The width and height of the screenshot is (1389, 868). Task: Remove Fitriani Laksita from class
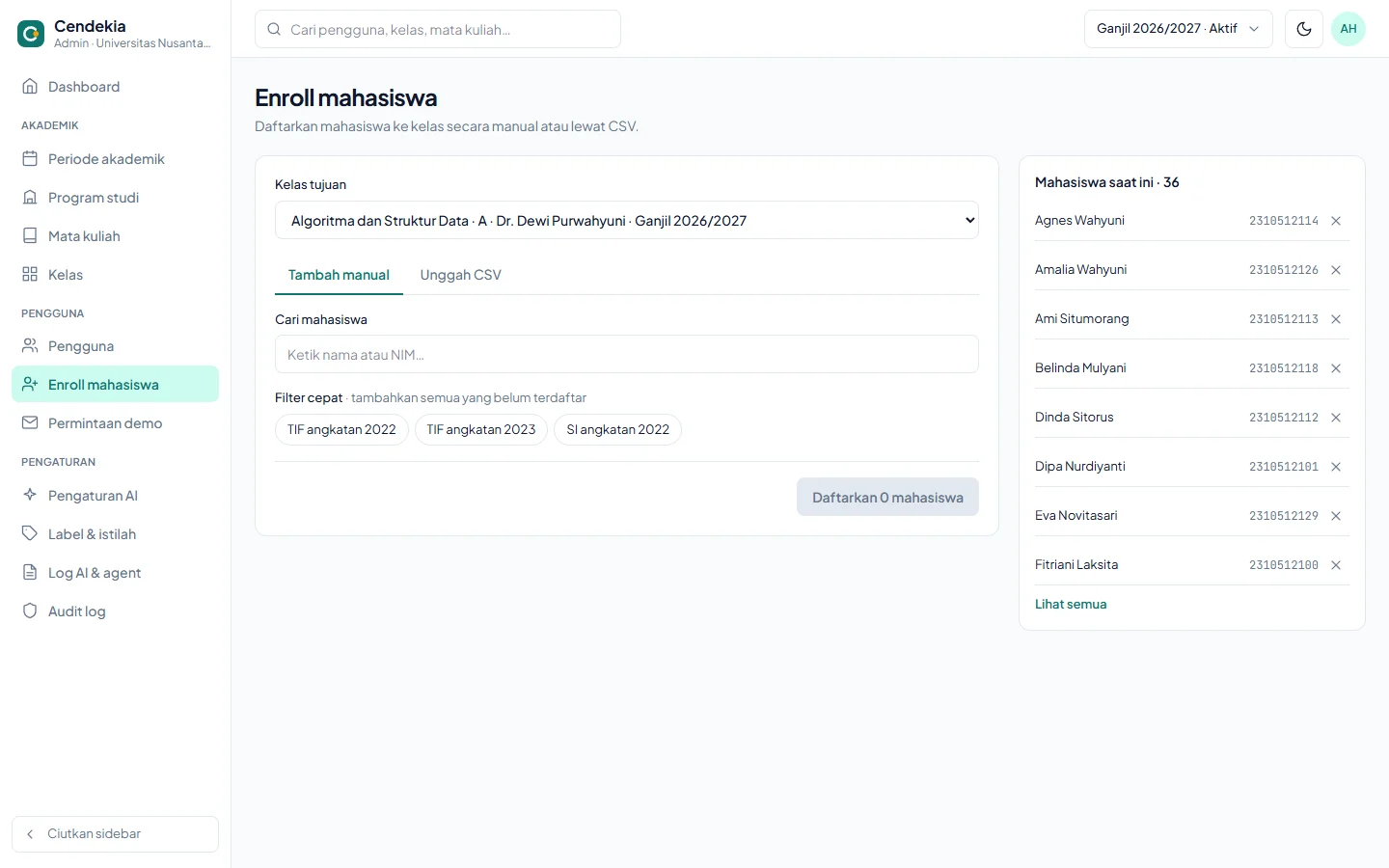1336,565
